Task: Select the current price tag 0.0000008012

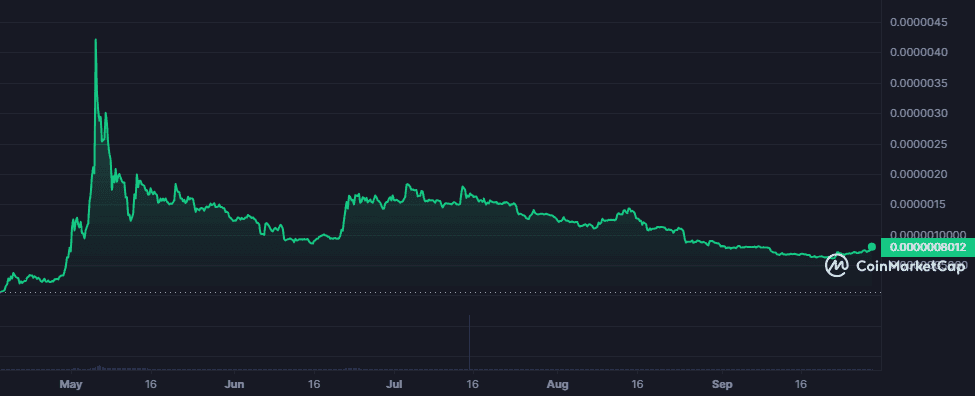Action: point(928,247)
